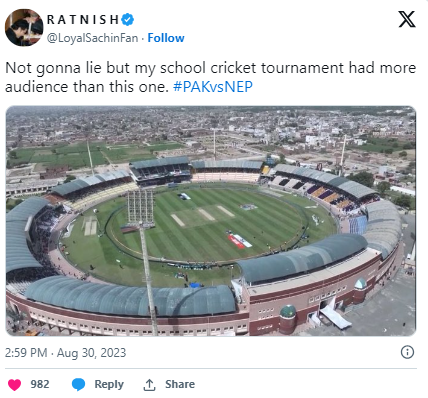This screenshot has width=428, height=398.
Task: Click the 2:59 PM posting time
Action: coord(26,353)
